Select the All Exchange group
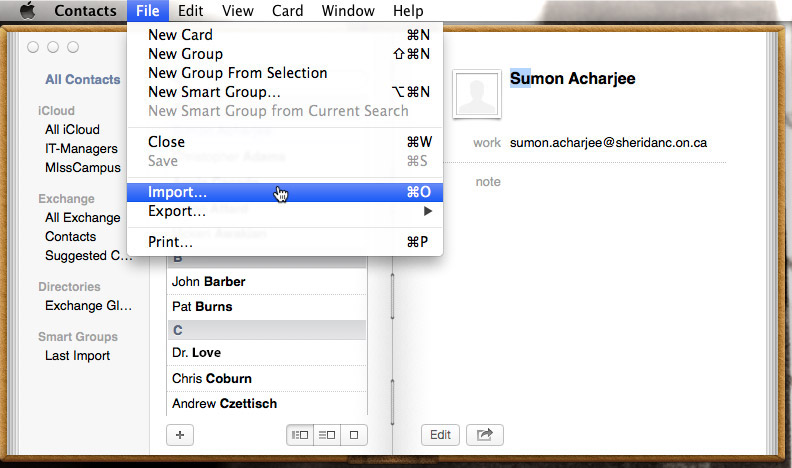 83,218
